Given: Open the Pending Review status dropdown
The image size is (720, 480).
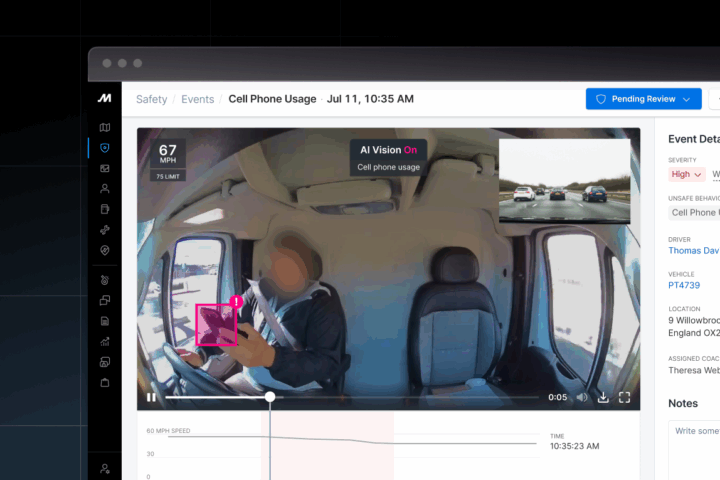Looking at the screenshot, I should pos(643,99).
